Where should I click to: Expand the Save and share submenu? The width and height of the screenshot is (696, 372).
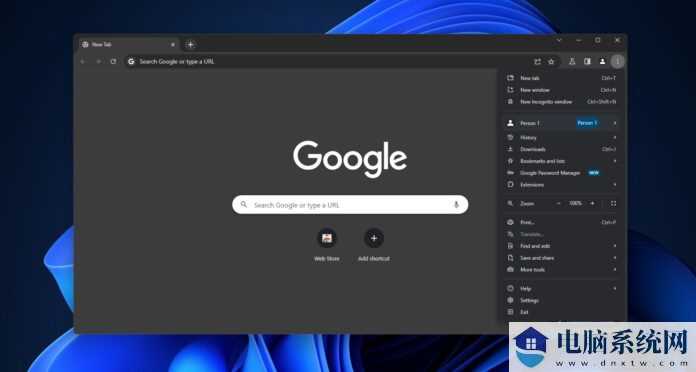coord(561,258)
